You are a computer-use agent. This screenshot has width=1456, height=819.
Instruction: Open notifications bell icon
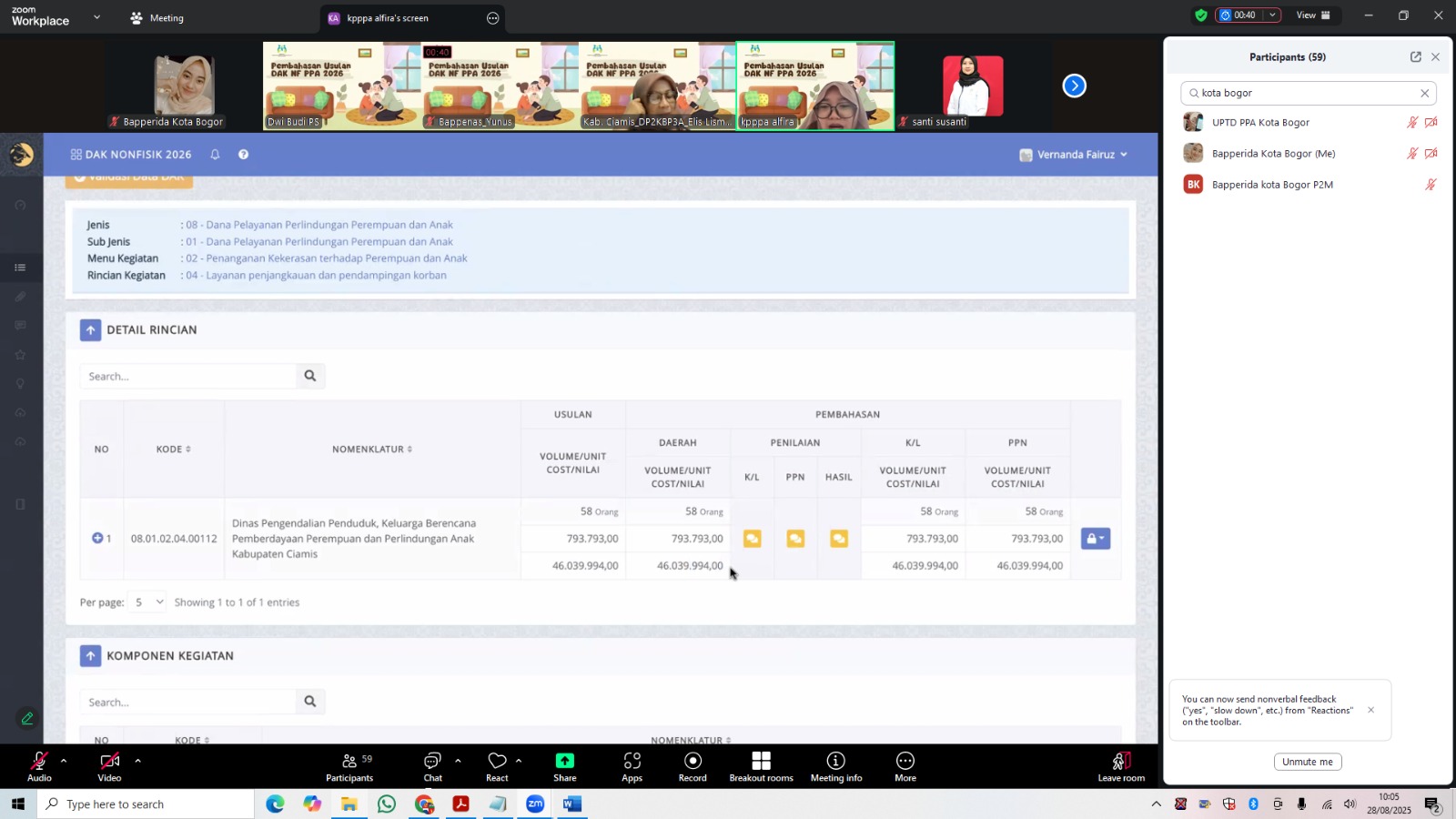coord(215,155)
